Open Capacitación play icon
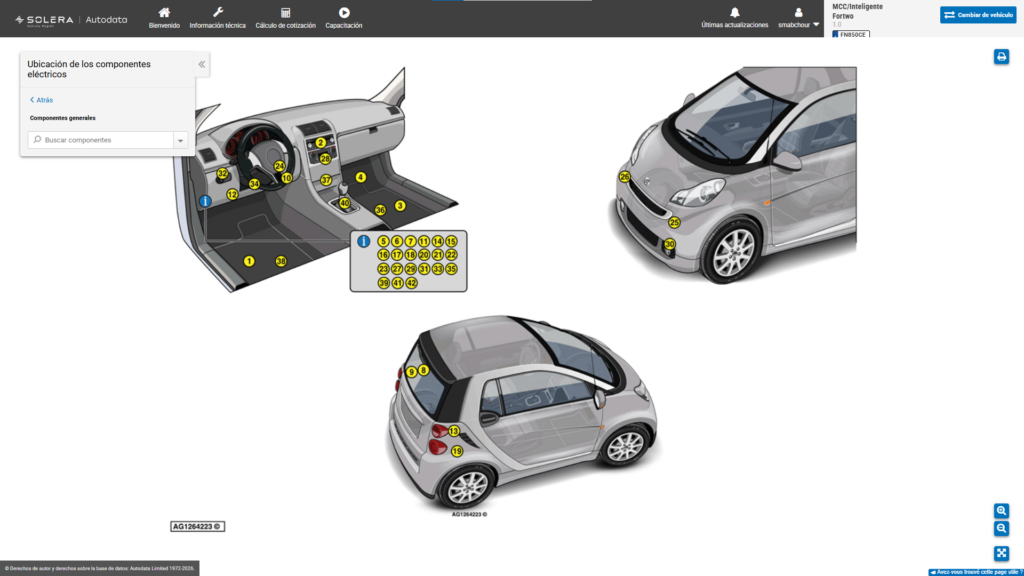The width and height of the screenshot is (1024, 576). point(344,18)
